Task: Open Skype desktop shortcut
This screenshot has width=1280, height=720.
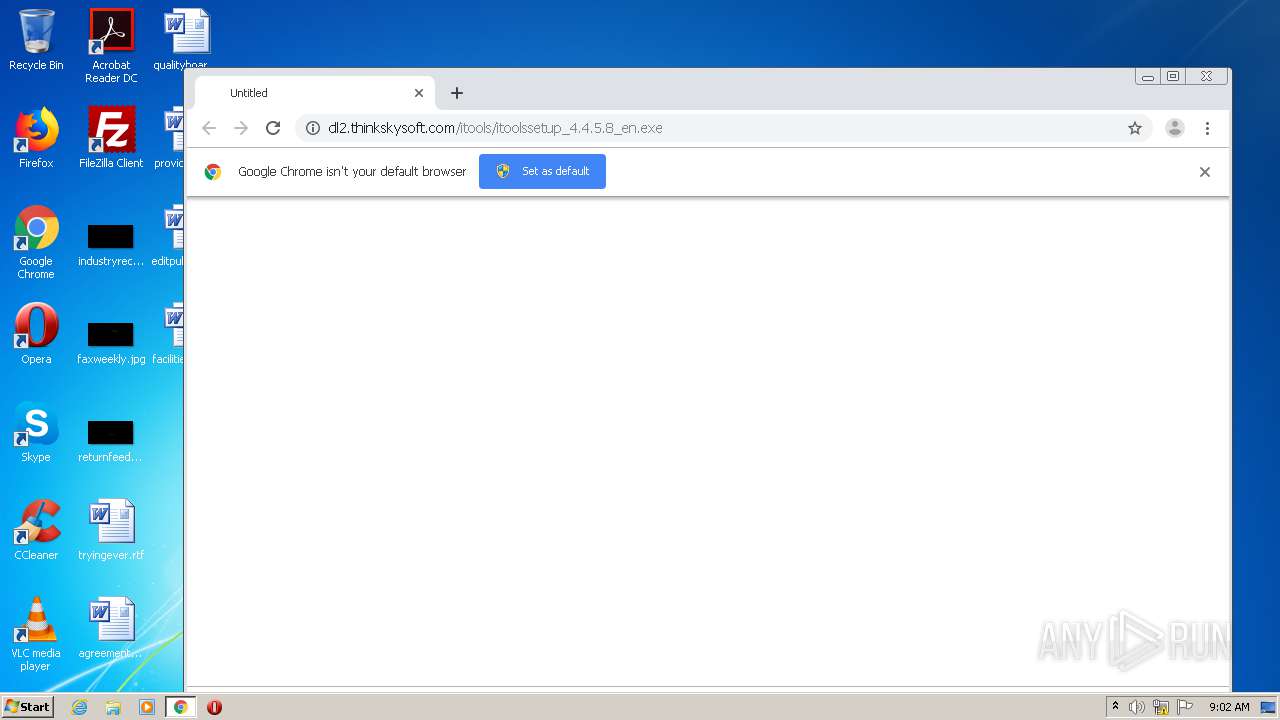Action: (x=36, y=432)
